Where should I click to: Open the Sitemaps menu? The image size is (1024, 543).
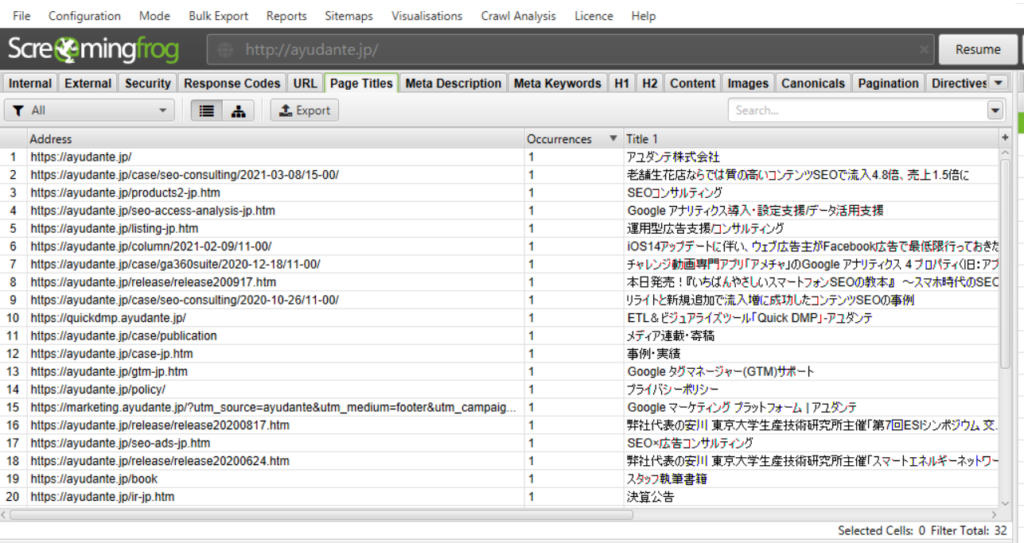click(x=349, y=16)
